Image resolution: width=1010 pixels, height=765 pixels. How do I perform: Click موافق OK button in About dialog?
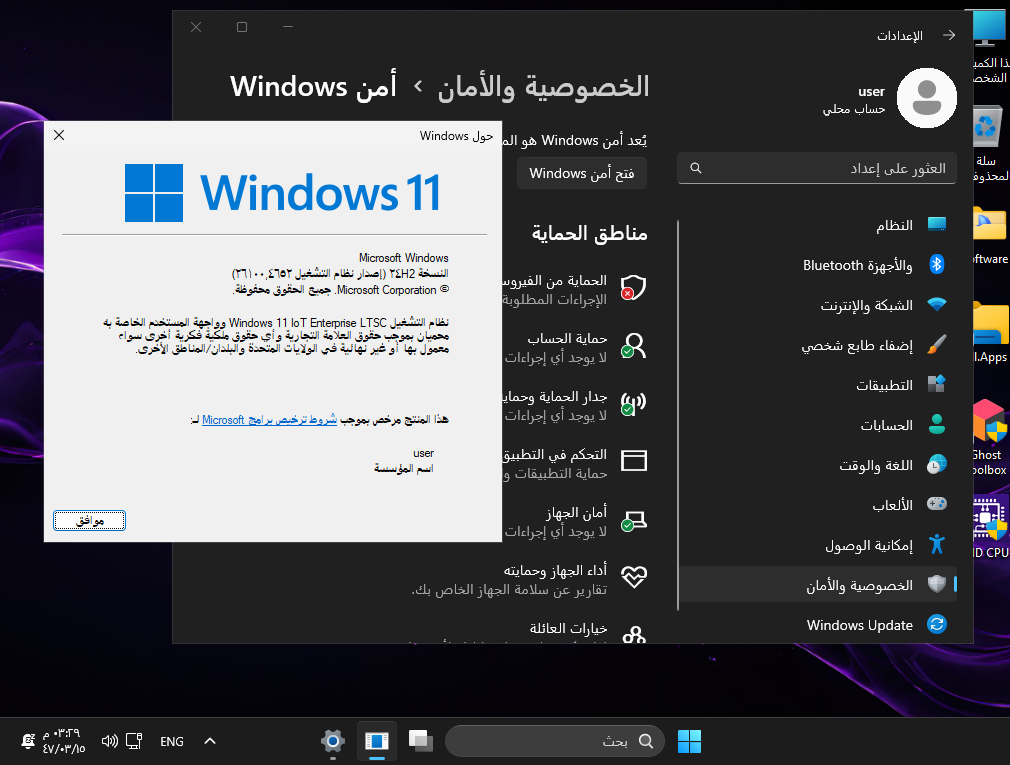90,520
